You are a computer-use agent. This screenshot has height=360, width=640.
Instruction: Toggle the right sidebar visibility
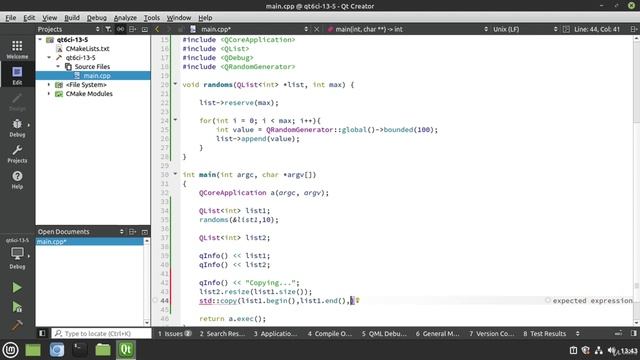point(633,333)
